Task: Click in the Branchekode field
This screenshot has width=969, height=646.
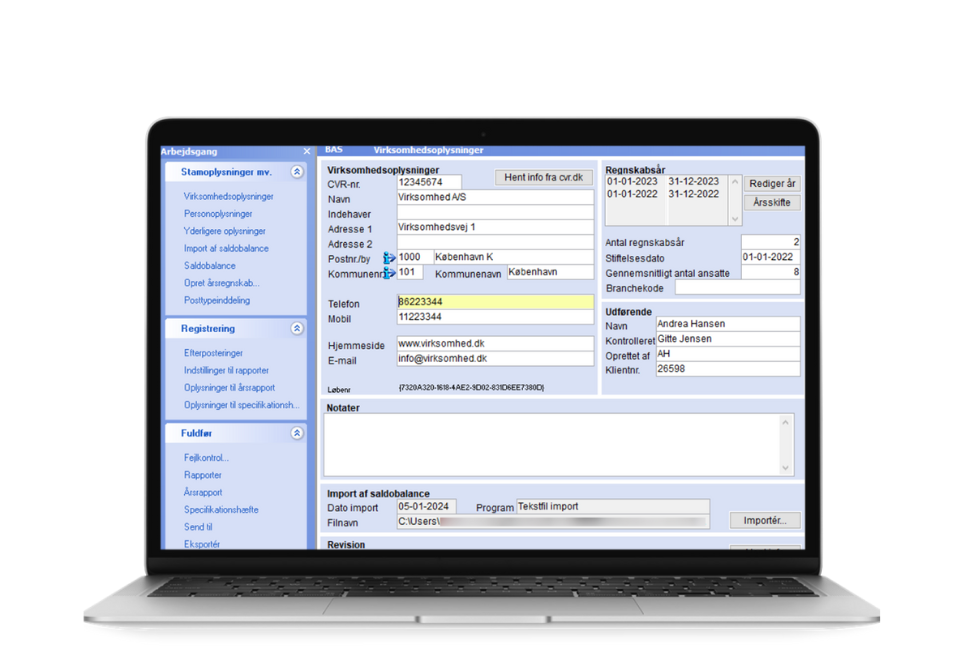Action: pos(737,288)
